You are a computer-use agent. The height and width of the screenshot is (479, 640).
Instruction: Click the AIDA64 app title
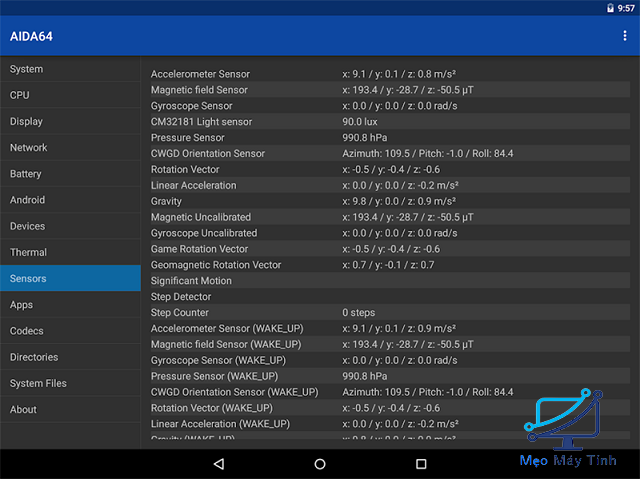point(31,36)
